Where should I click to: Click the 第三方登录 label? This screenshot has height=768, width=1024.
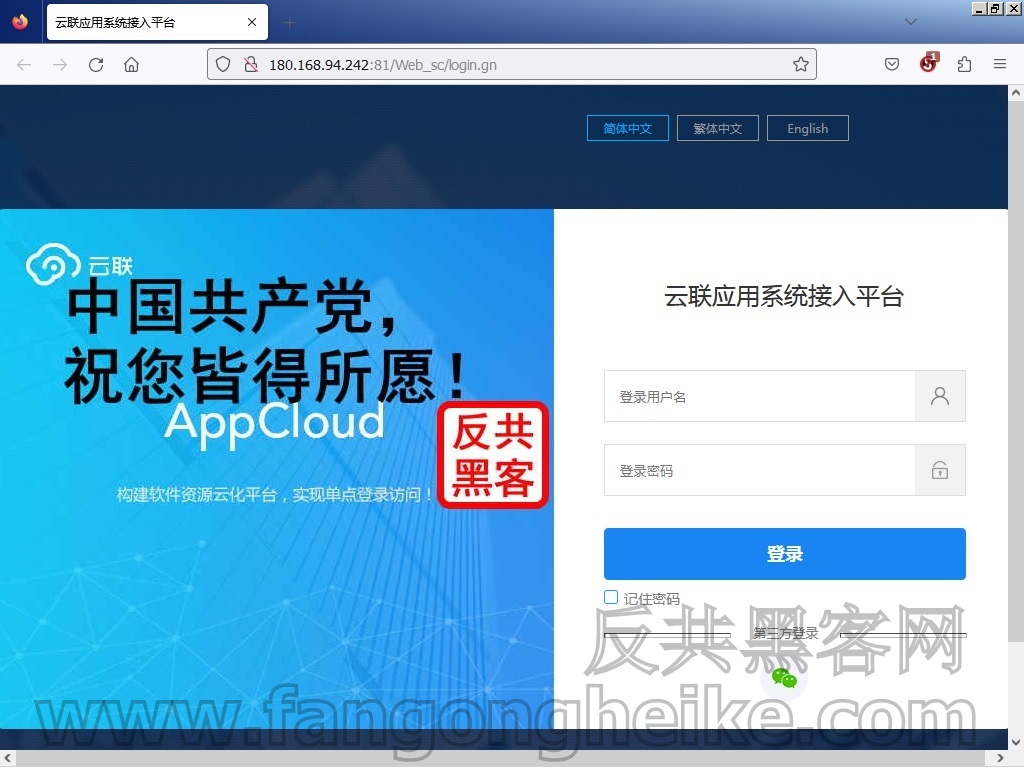786,633
